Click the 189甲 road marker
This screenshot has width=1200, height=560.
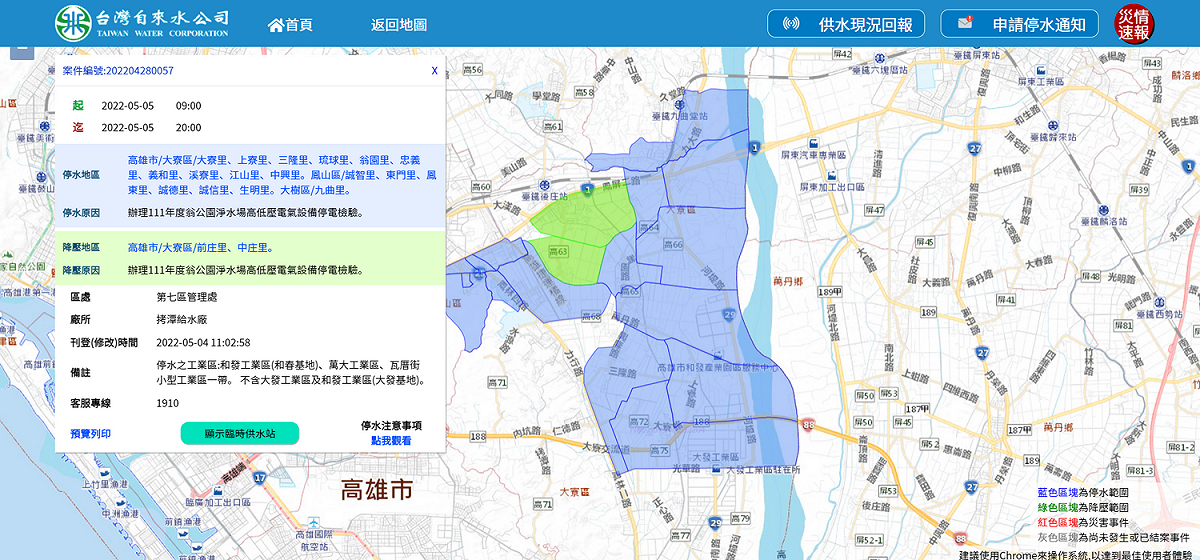(x=830, y=291)
